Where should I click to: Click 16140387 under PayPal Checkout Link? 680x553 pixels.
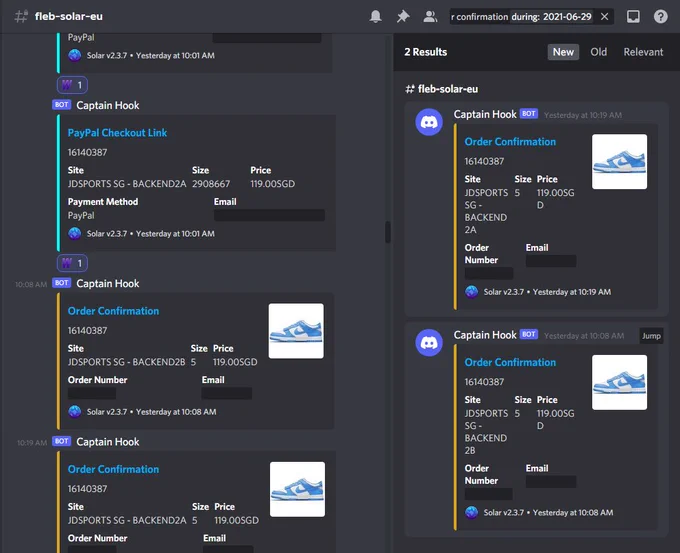87,152
